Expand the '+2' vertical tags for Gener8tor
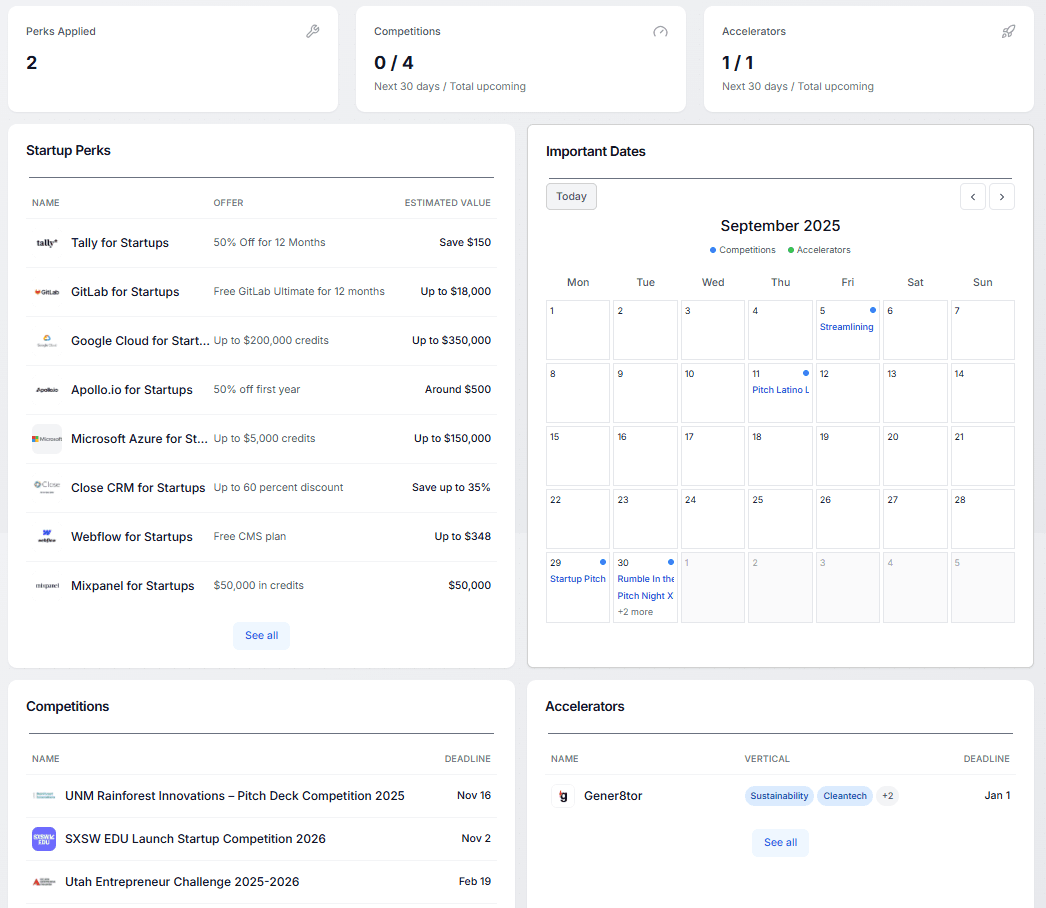 pyautogui.click(x=888, y=796)
